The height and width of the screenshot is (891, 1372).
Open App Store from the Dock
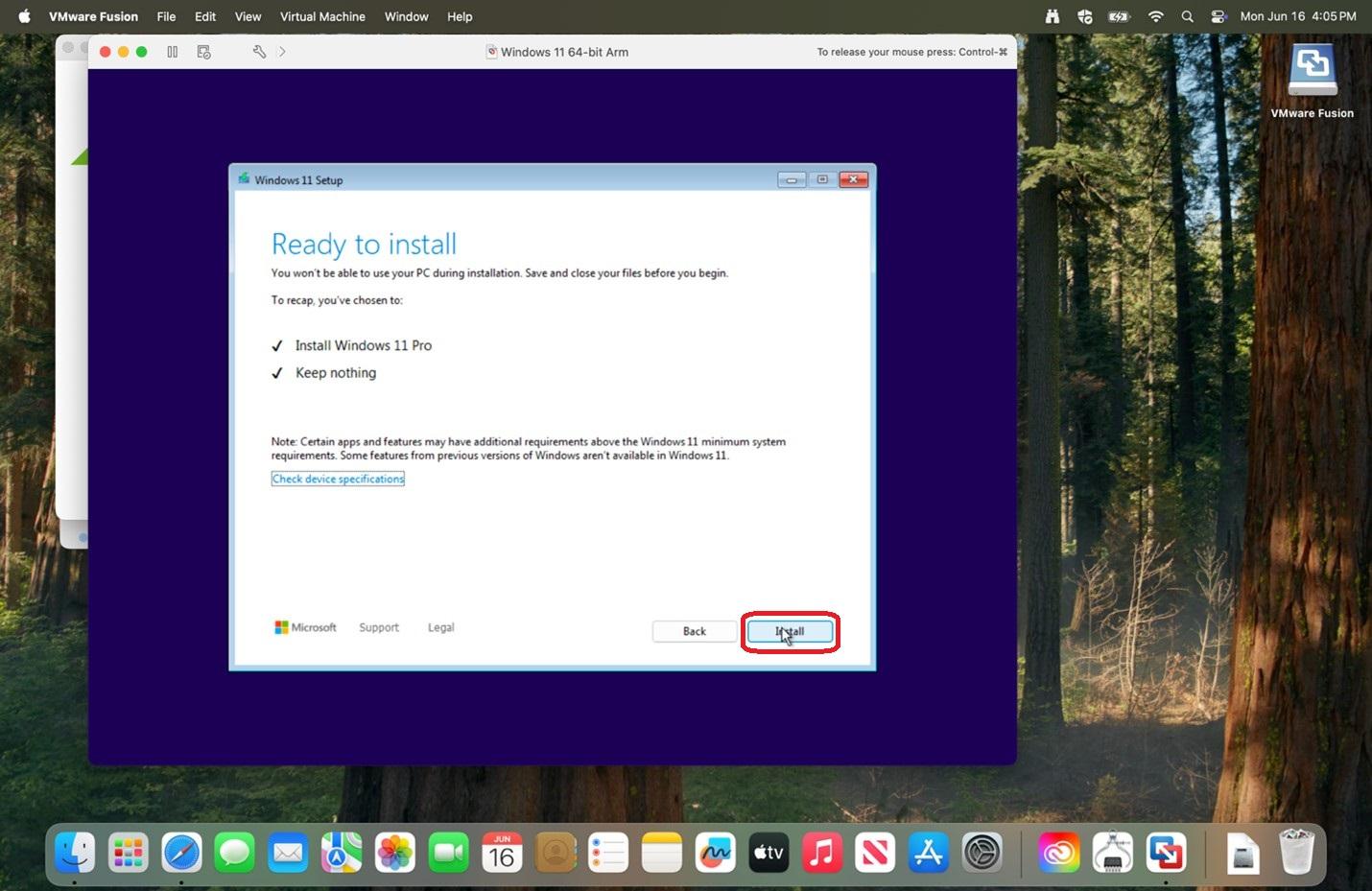point(929,852)
